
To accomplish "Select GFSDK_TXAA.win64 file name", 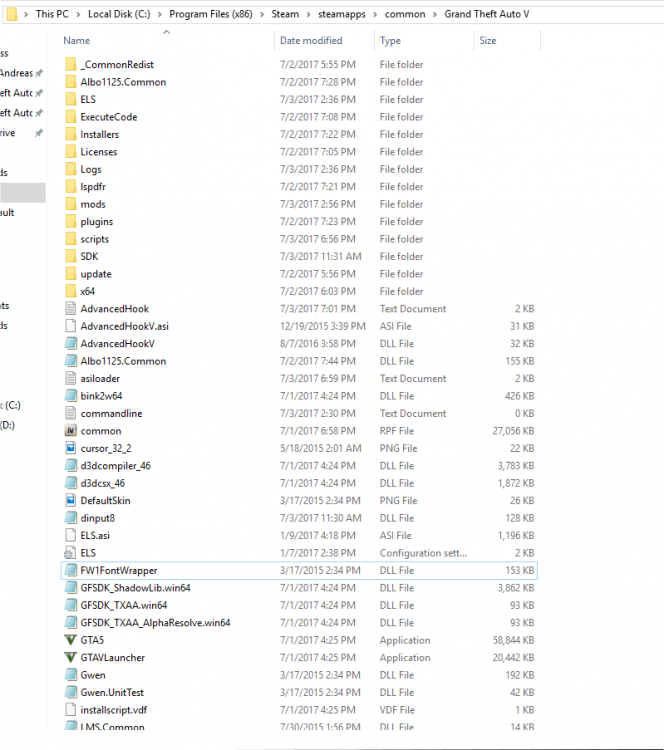I will [x=124, y=605].
